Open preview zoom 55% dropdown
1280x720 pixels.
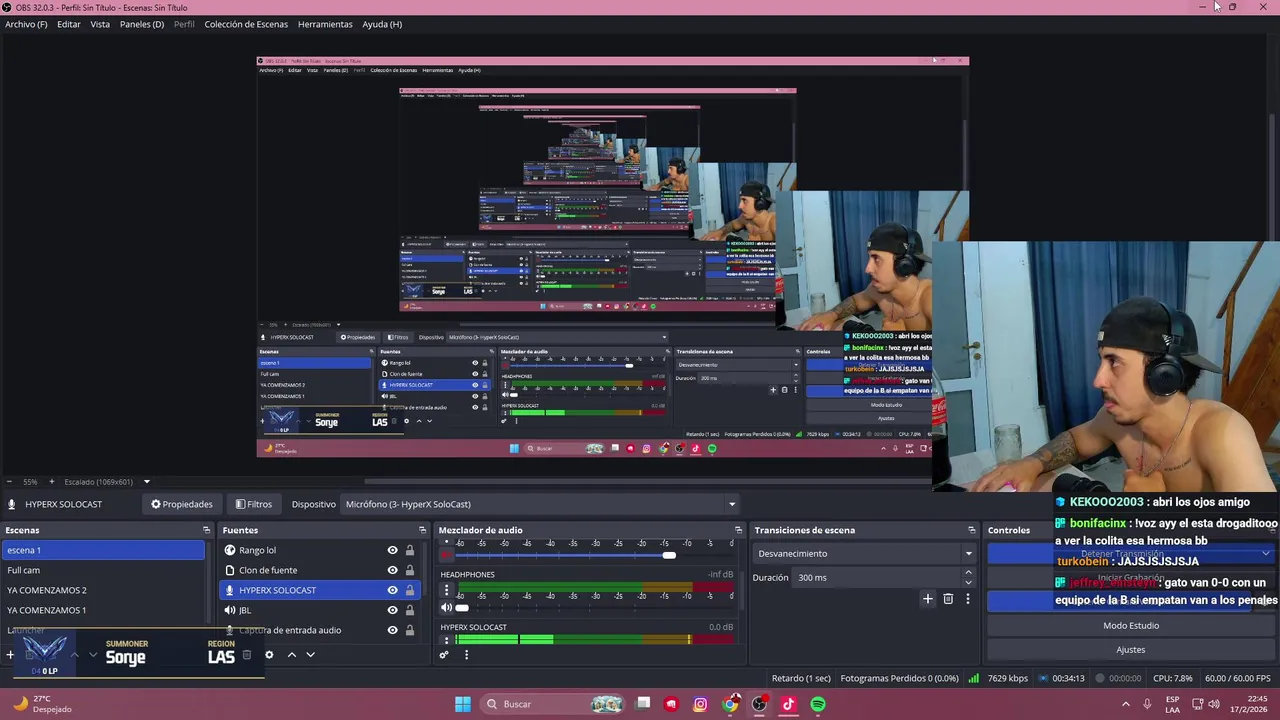(x=30, y=482)
